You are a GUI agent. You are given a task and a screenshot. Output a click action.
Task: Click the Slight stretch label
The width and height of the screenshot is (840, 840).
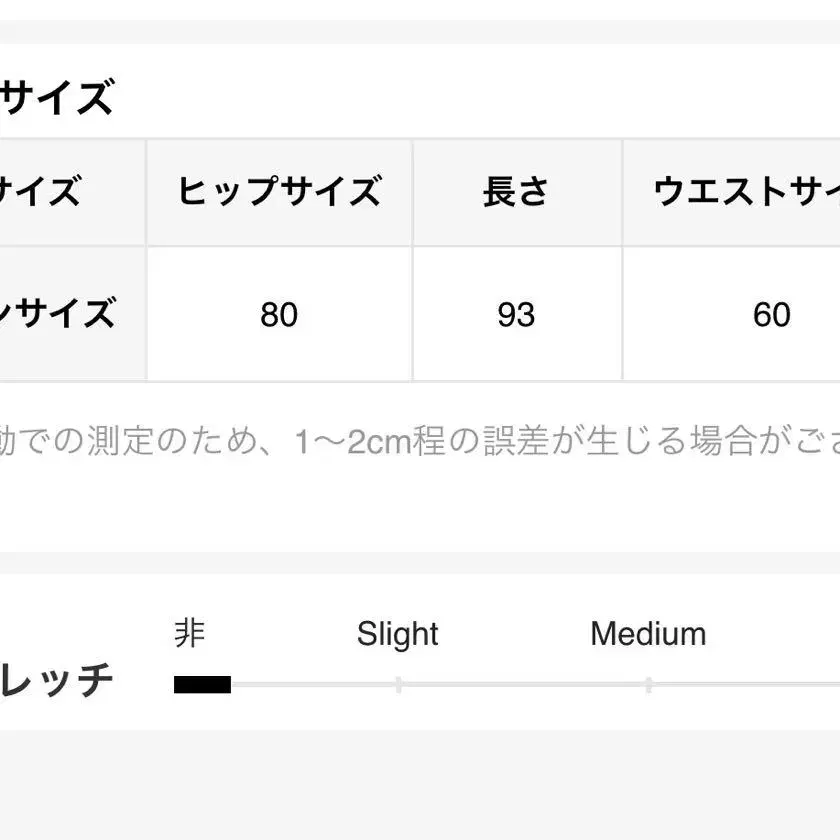(398, 634)
